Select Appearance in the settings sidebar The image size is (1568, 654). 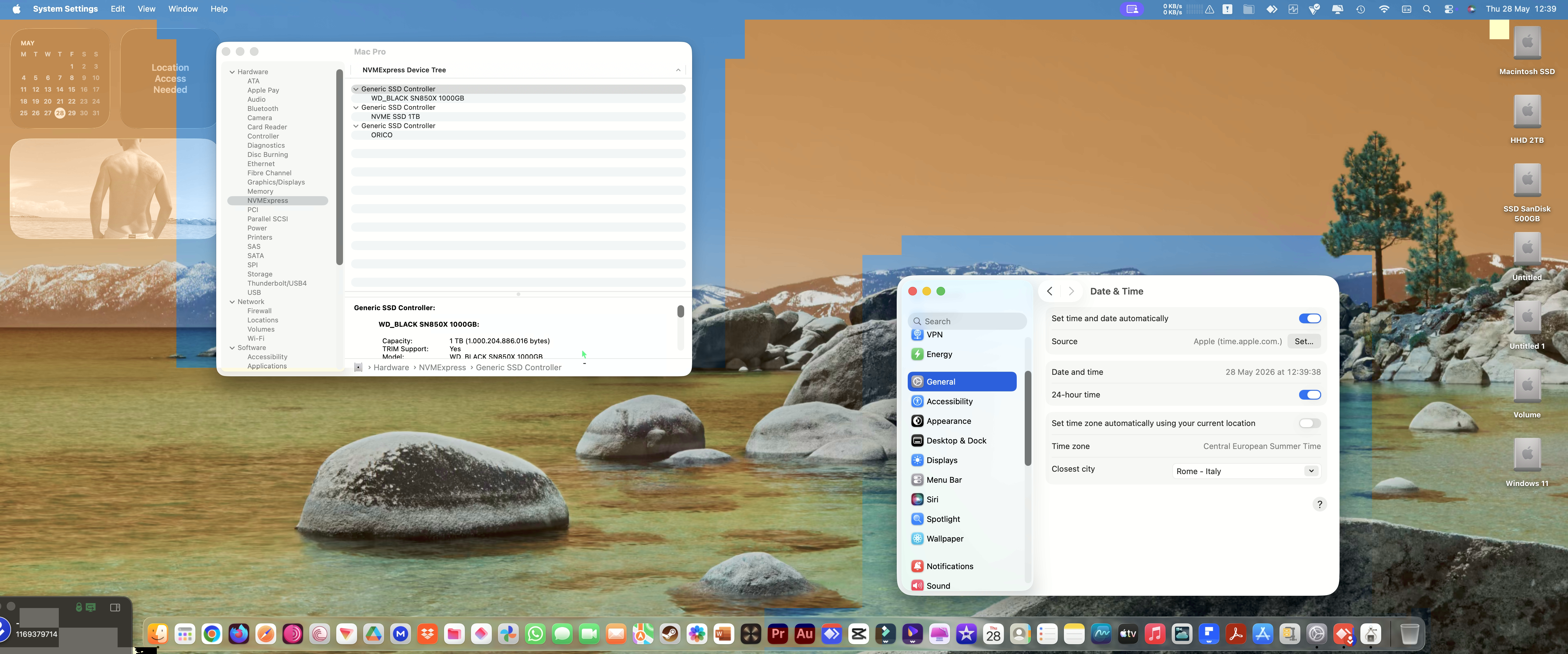(962, 421)
